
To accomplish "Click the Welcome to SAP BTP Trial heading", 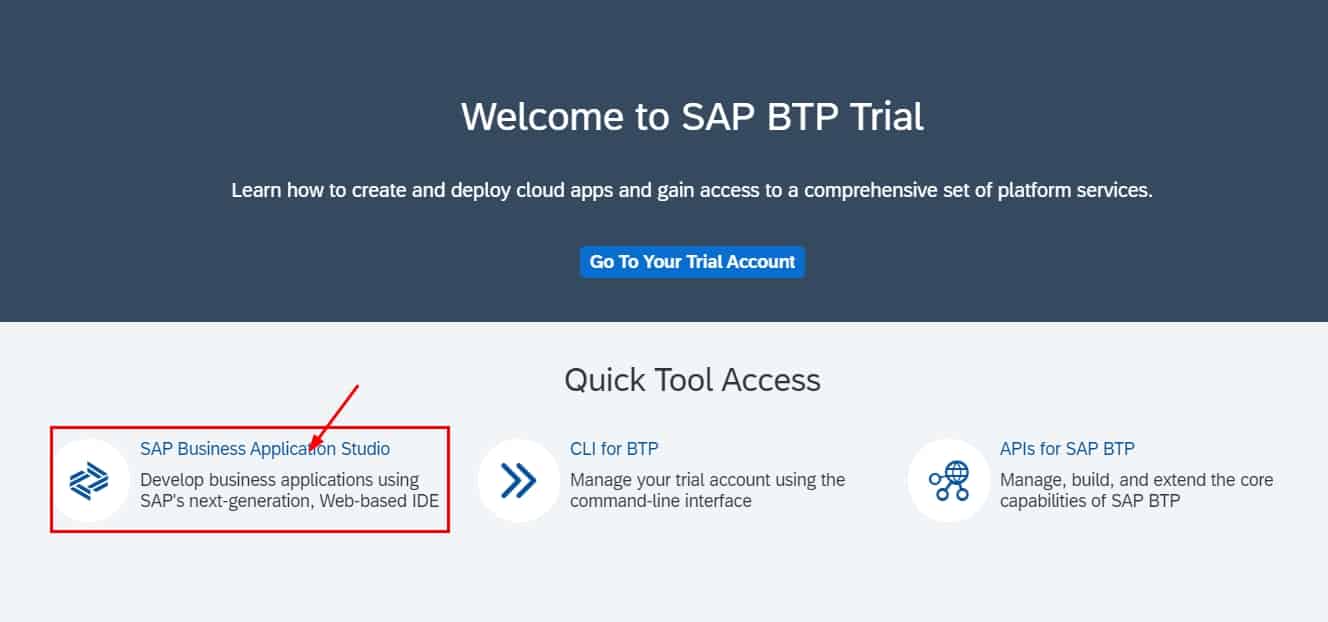I will (x=692, y=116).
